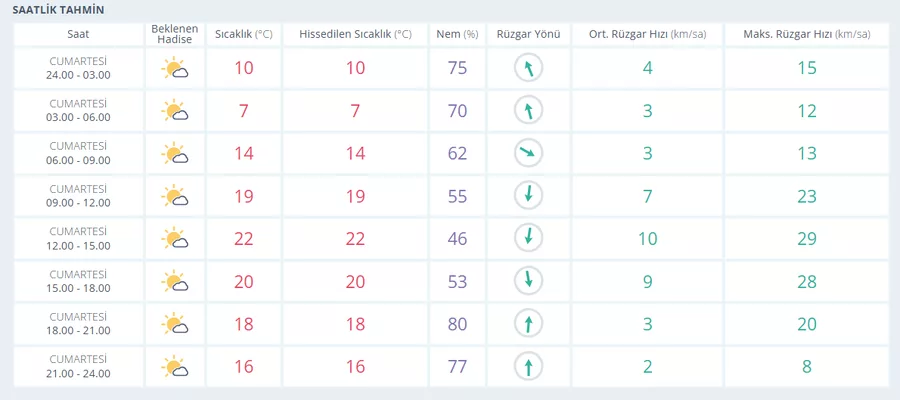Click the Saat column header

pyautogui.click(x=78, y=34)
